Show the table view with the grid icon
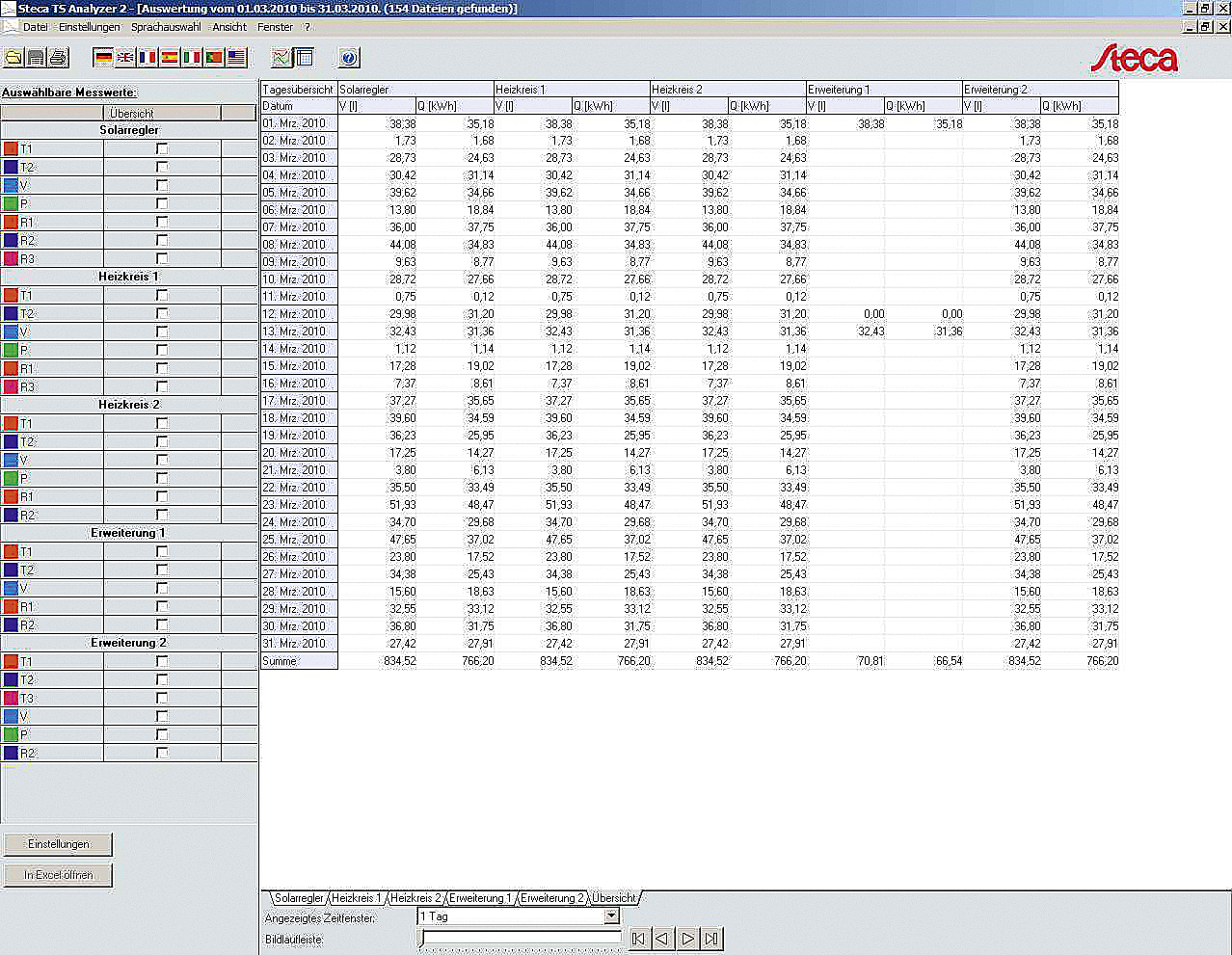This screenshot has width=1232, height=955. 304,58
